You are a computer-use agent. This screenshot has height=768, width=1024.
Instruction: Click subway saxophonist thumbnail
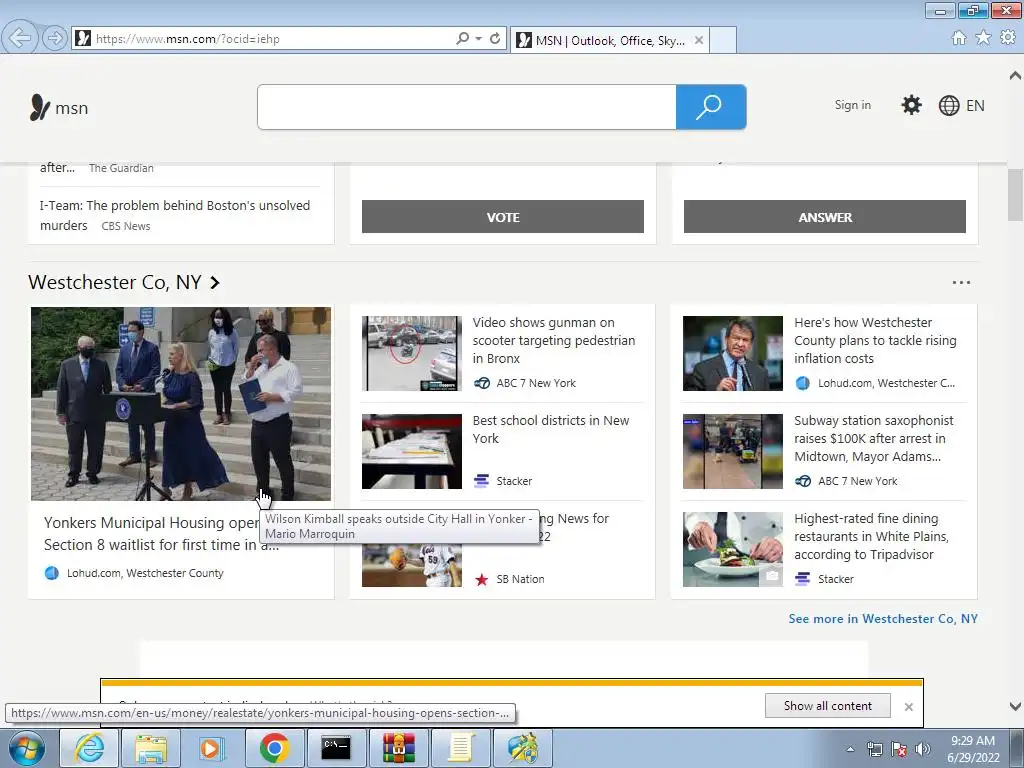pyautogui.click(x=733, y=451)
